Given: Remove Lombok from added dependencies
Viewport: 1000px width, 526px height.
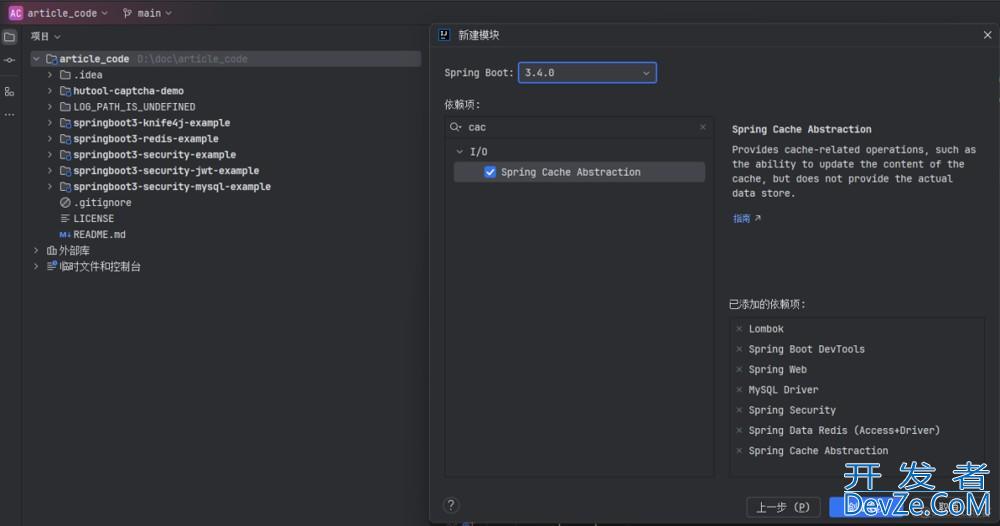Looking at the screenshot, I should 739,329.
